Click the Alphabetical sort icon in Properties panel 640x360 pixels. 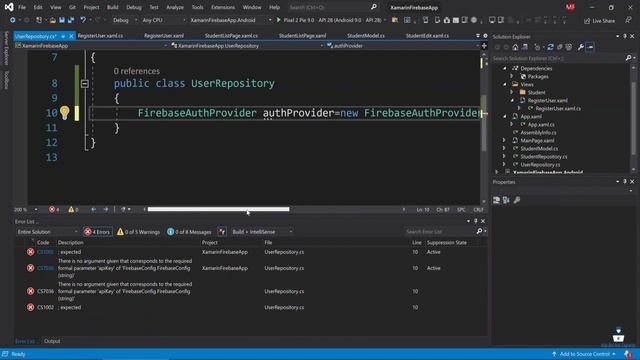pyautogui.click(x=506, y=200)
